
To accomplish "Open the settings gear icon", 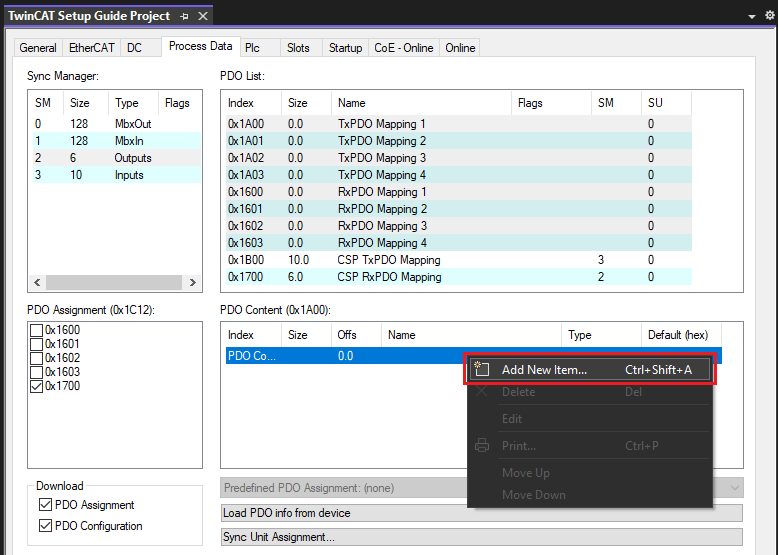I will pos(770,15).
